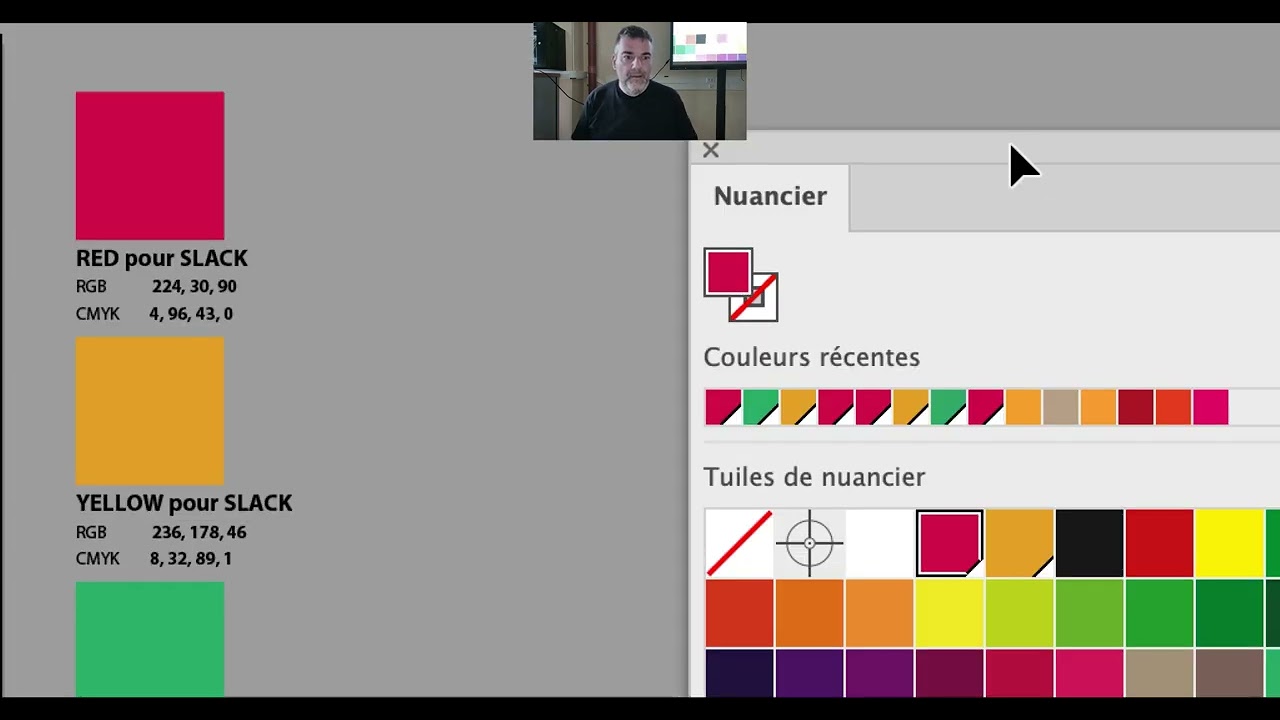Choose lemon yellow tile below crimson swatch
The image size is (1280, 720).
point(949,613)
